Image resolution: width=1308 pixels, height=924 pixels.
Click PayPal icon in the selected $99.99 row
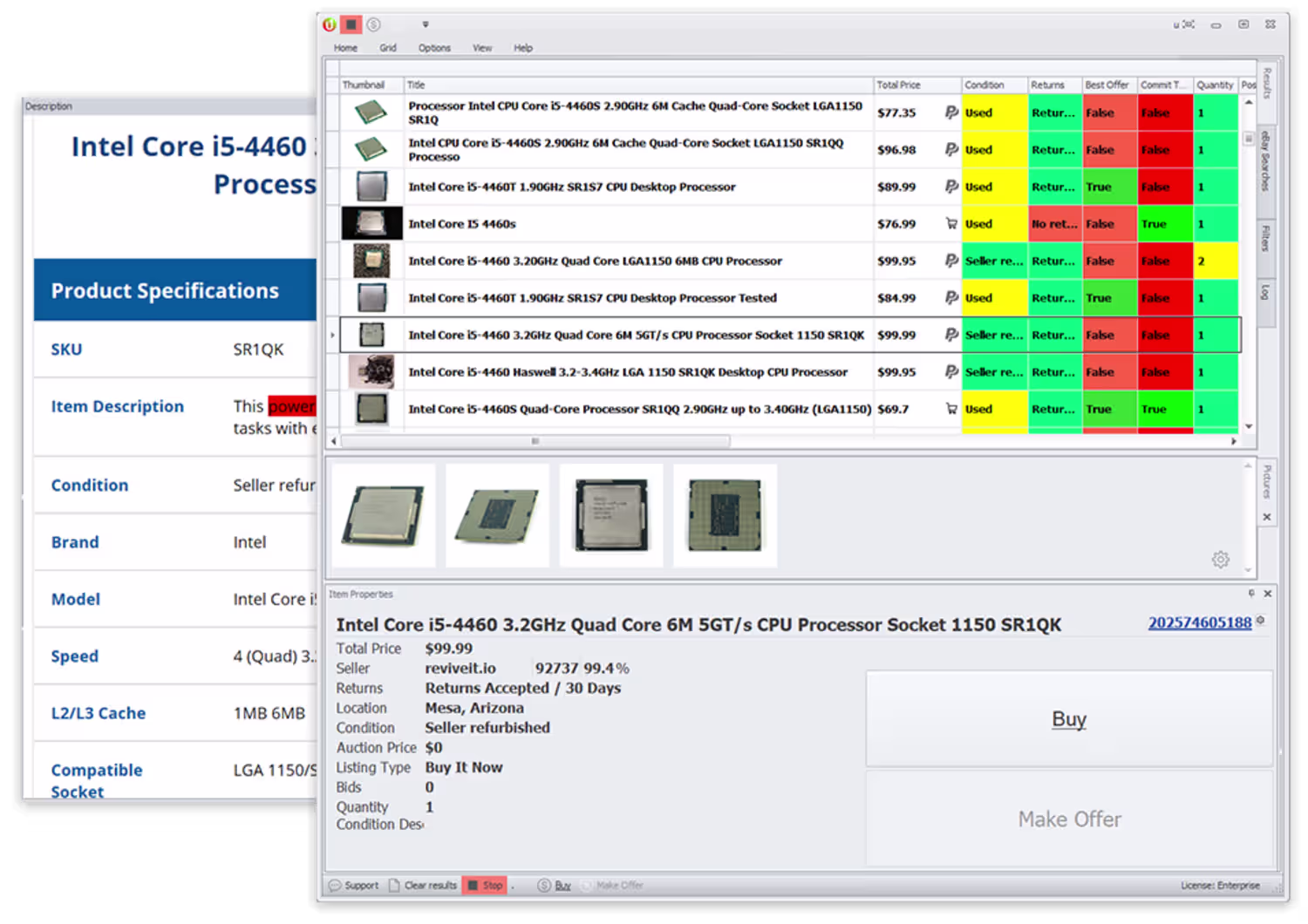pos(951,335)
